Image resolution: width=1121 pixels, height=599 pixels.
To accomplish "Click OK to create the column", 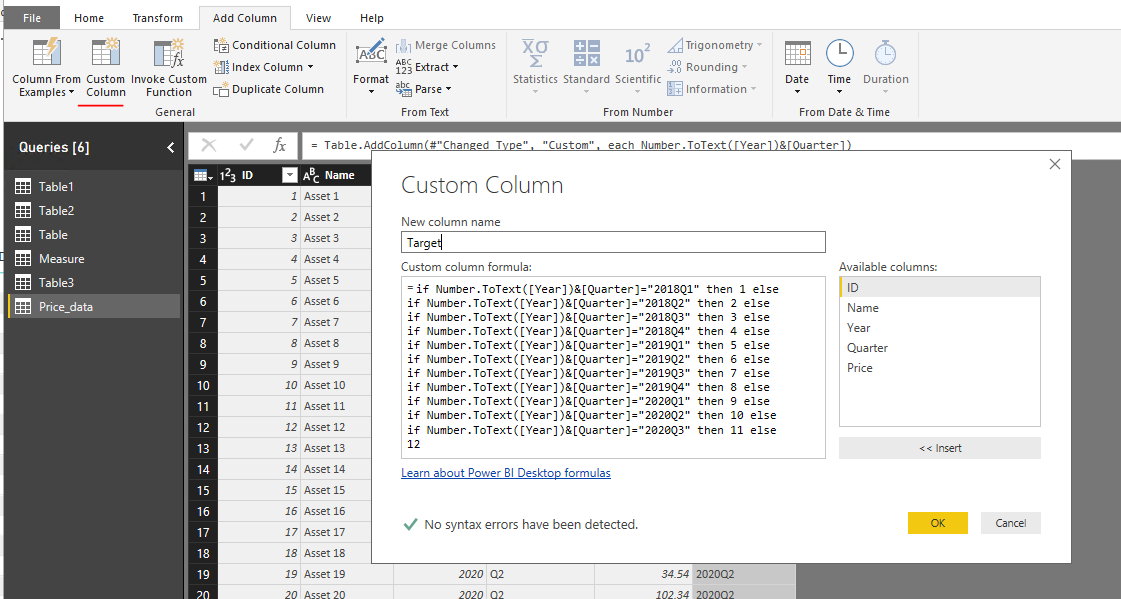I will pyautogui.click(x=938, y=523).
